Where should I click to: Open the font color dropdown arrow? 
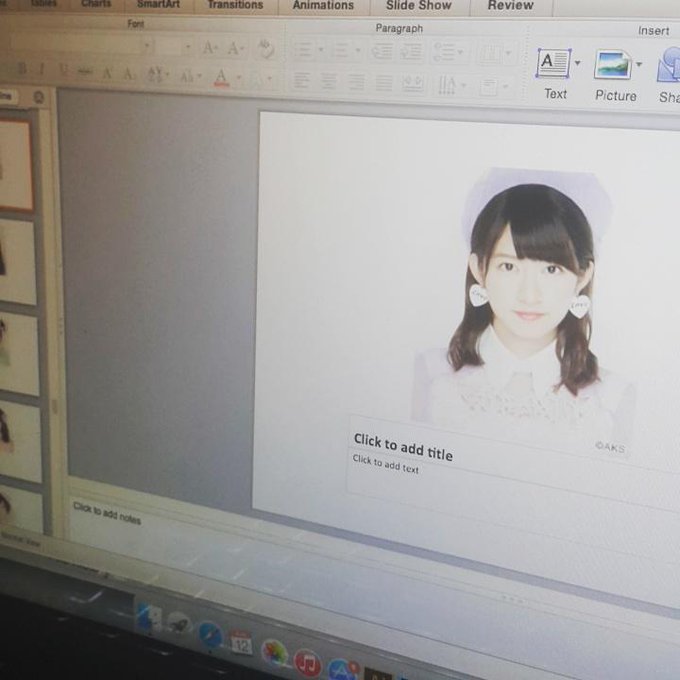239,78
